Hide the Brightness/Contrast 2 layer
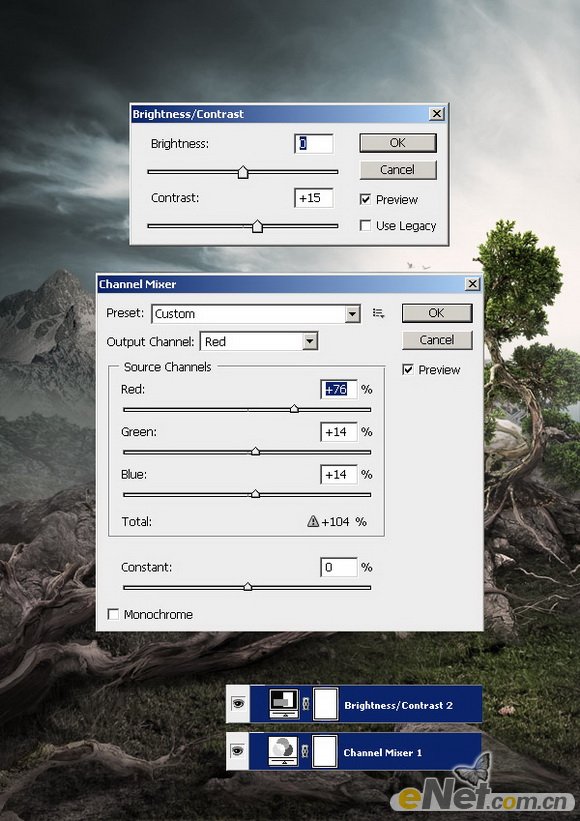The height and width of the screenshot is (821, 580). coord(238,703)
